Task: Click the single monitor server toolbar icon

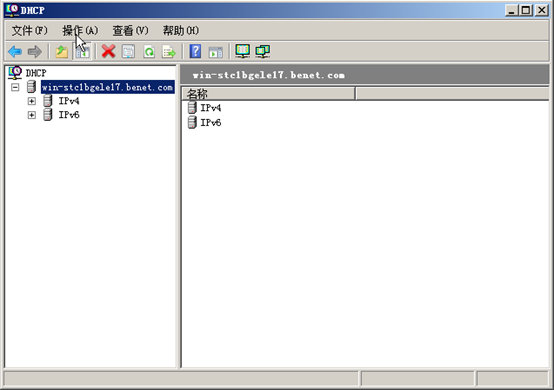Action: [x=243, y=51]
